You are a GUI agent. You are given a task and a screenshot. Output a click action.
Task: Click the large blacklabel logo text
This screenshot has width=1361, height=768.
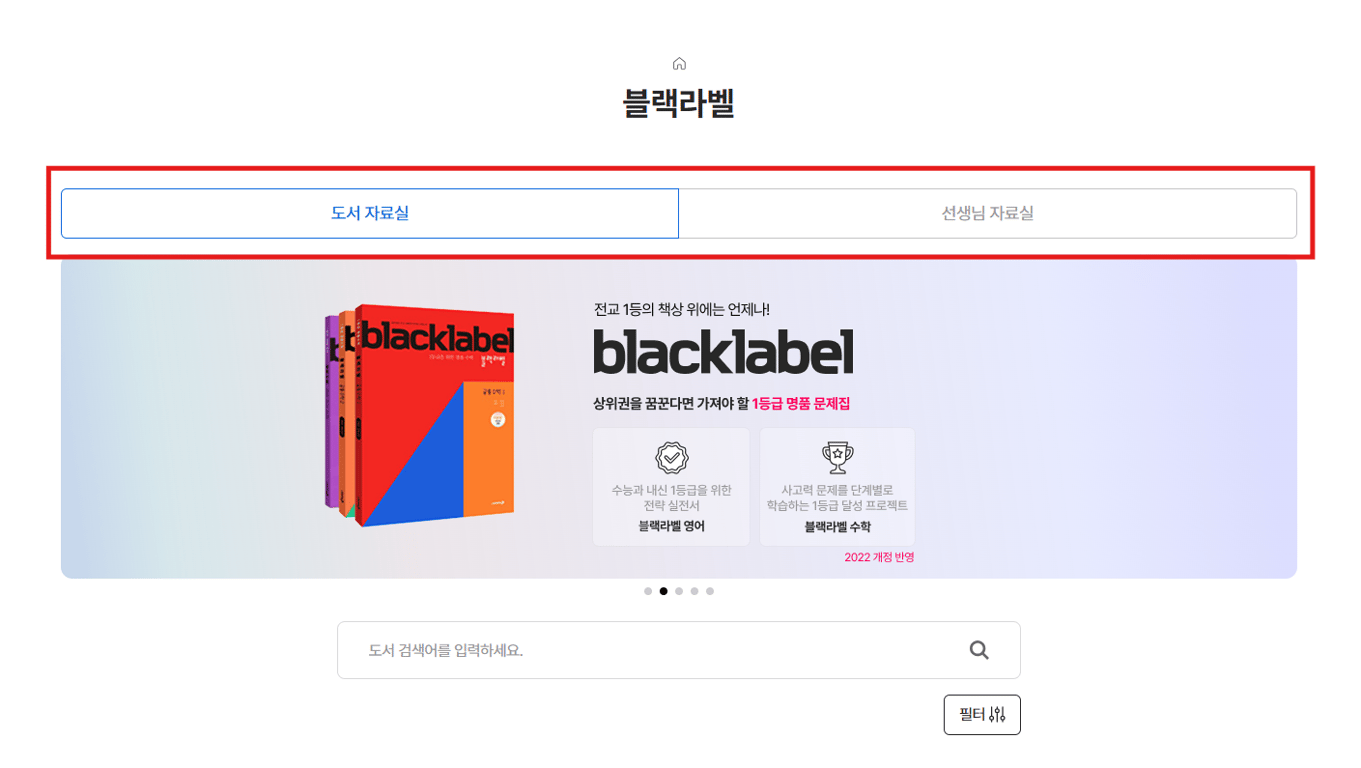[723, 352]
